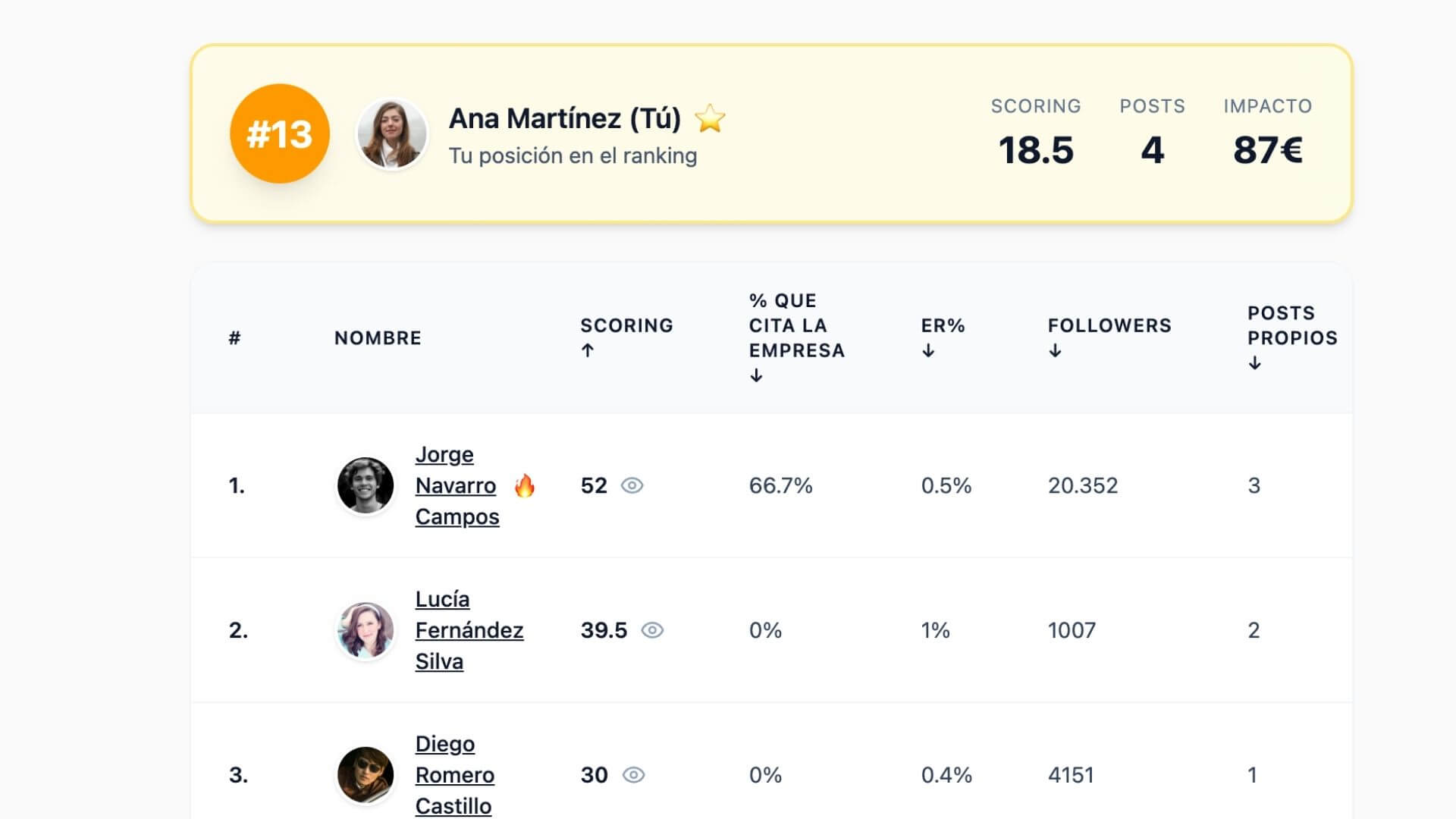Click Jorge Navarro Campos' profile photo
Screen dimensions: 1456x819
(x=366, y=485)
